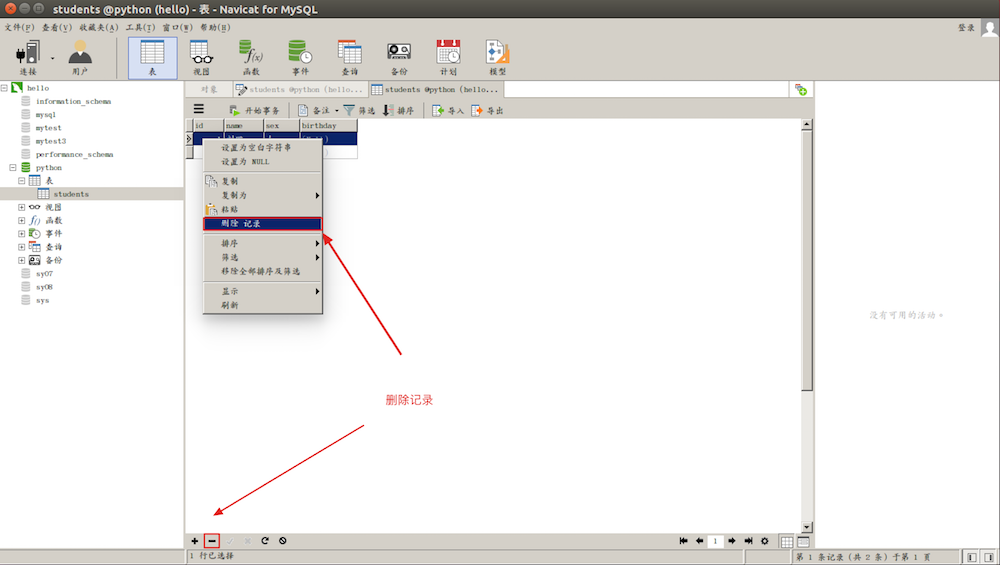Viewport: 1000px width, 565px height.
Task: Click the page number field in bottom bar
Action: pos(715,541)
